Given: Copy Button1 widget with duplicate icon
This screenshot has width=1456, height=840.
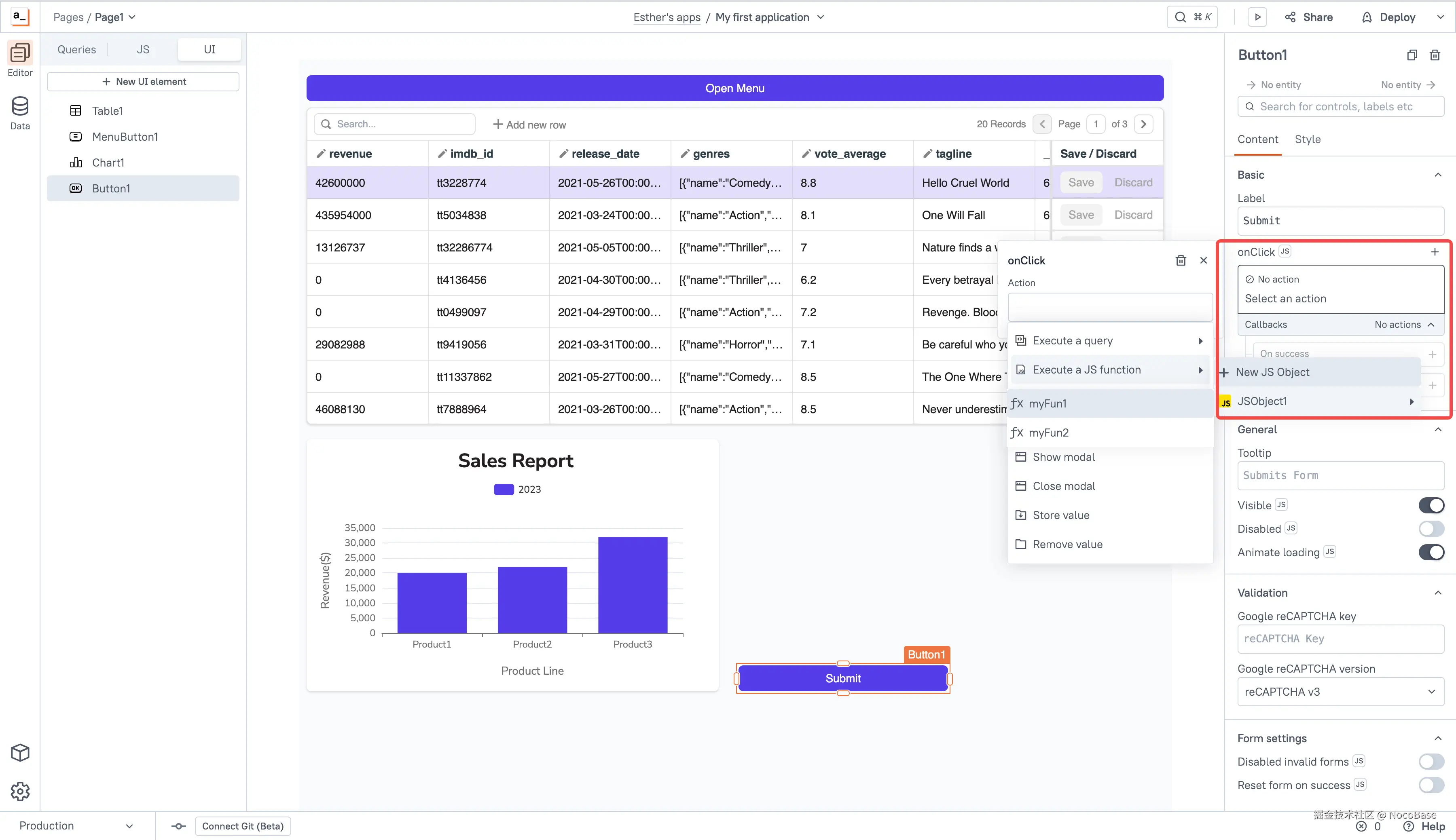Looking at the screenshot, I should pyautogui.click(x=1412, y=55).
